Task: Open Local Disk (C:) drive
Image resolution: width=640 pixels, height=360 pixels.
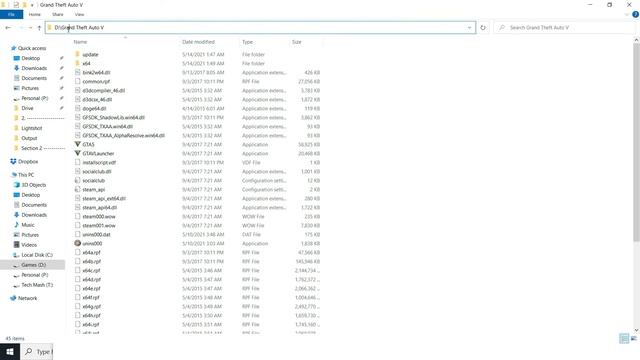Action: pos(37,255)
